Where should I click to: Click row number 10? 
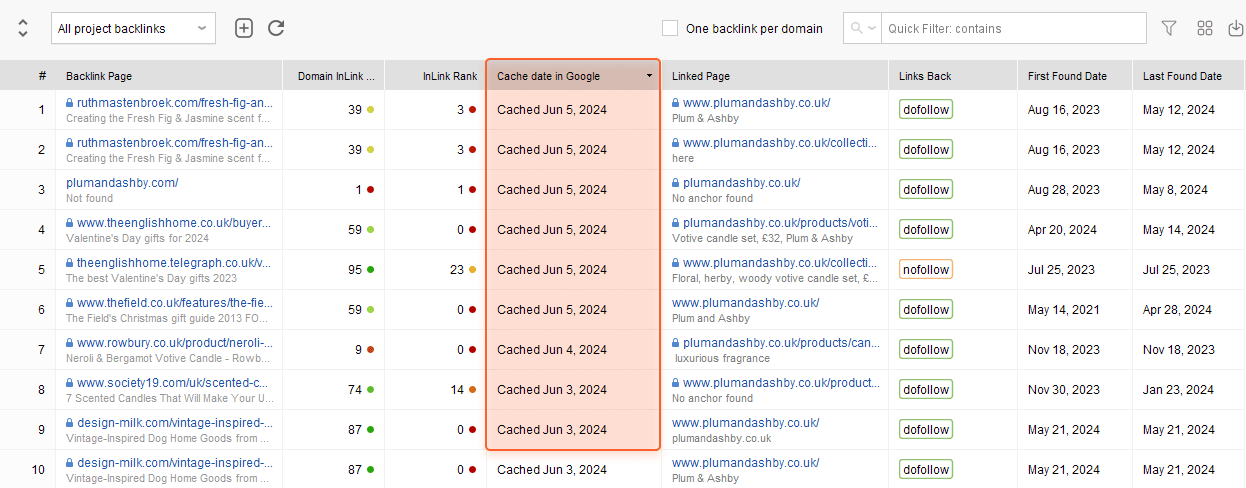coord(39,469)
